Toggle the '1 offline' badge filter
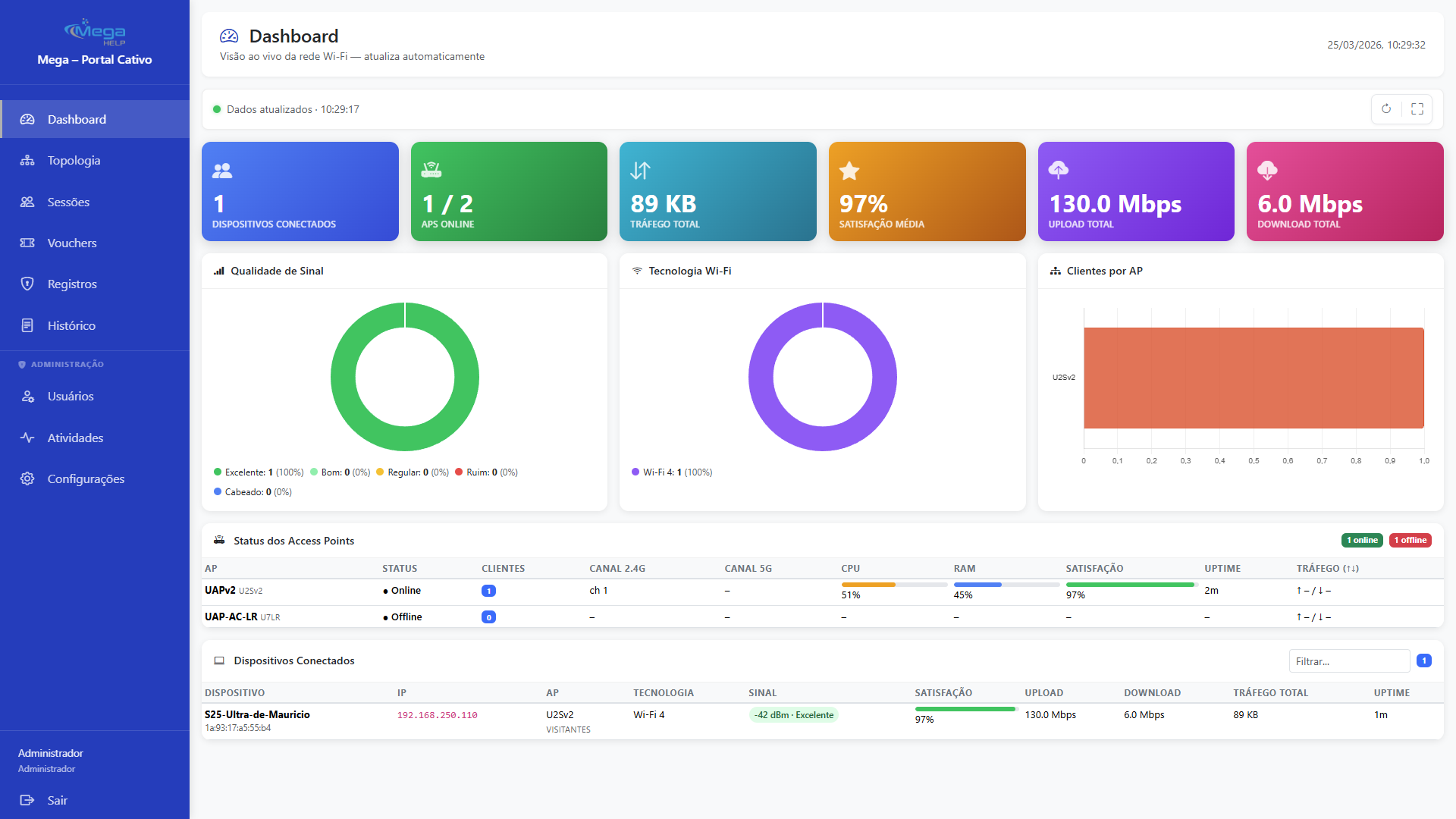This screenshot has height=819, width=1456. pyautogui.click(x=1410, y=540)
